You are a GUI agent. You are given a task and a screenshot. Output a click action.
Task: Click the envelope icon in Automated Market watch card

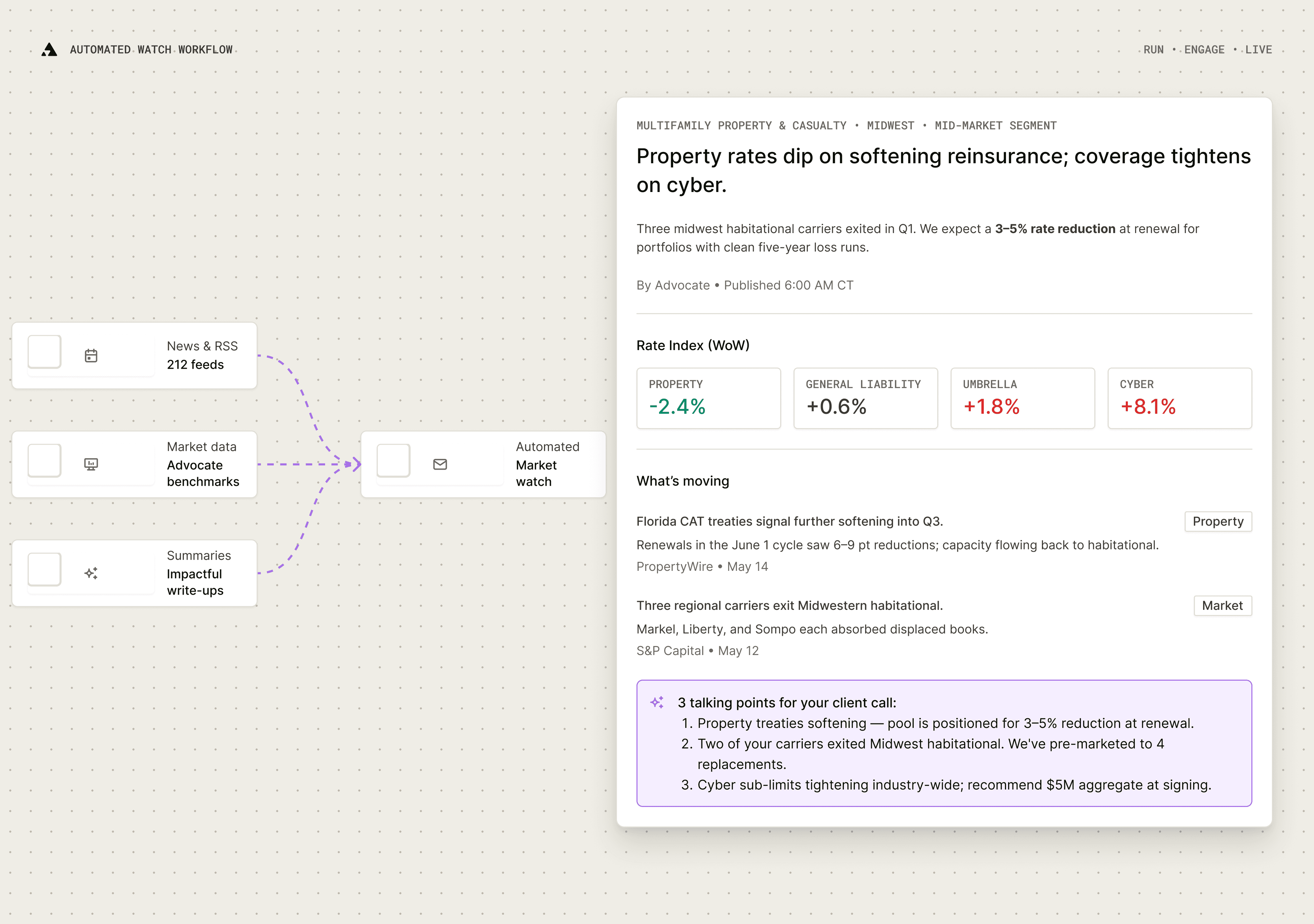440,464
